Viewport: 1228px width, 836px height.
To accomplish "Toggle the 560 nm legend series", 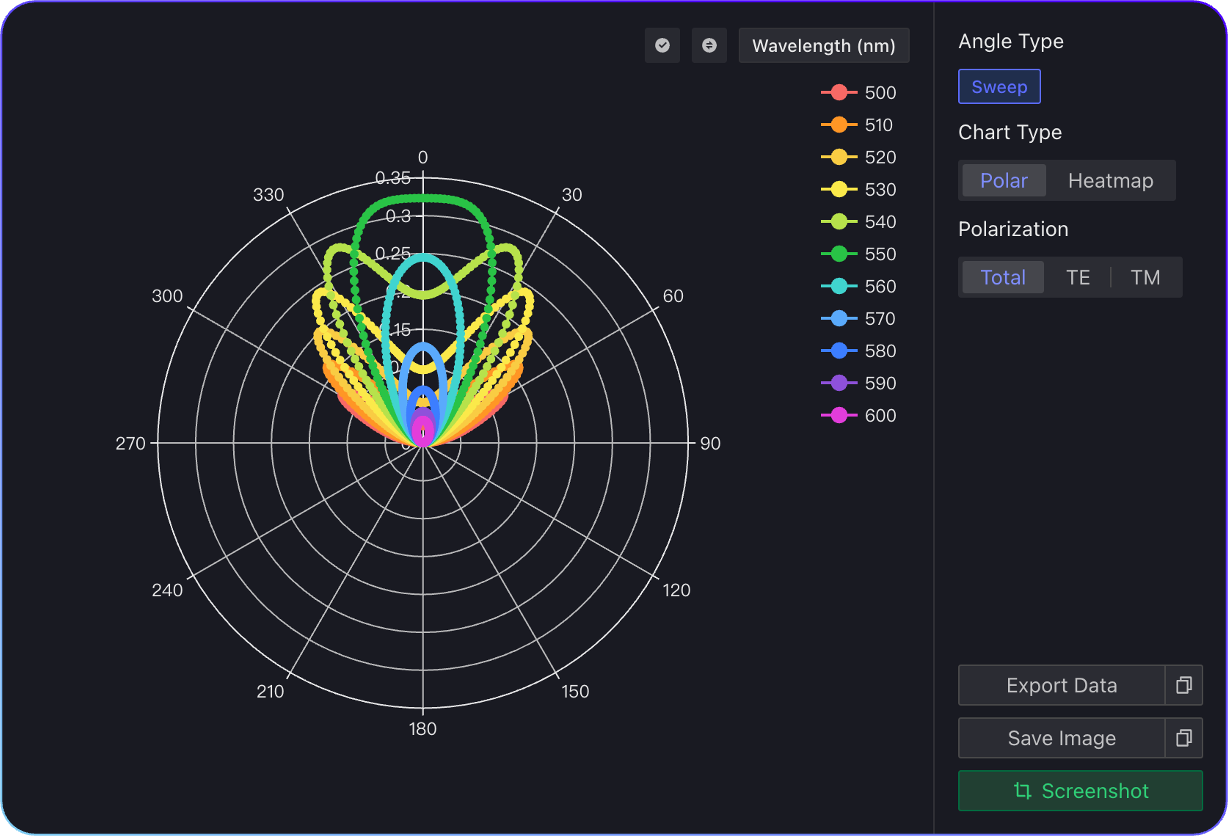I will pos(859,287).
